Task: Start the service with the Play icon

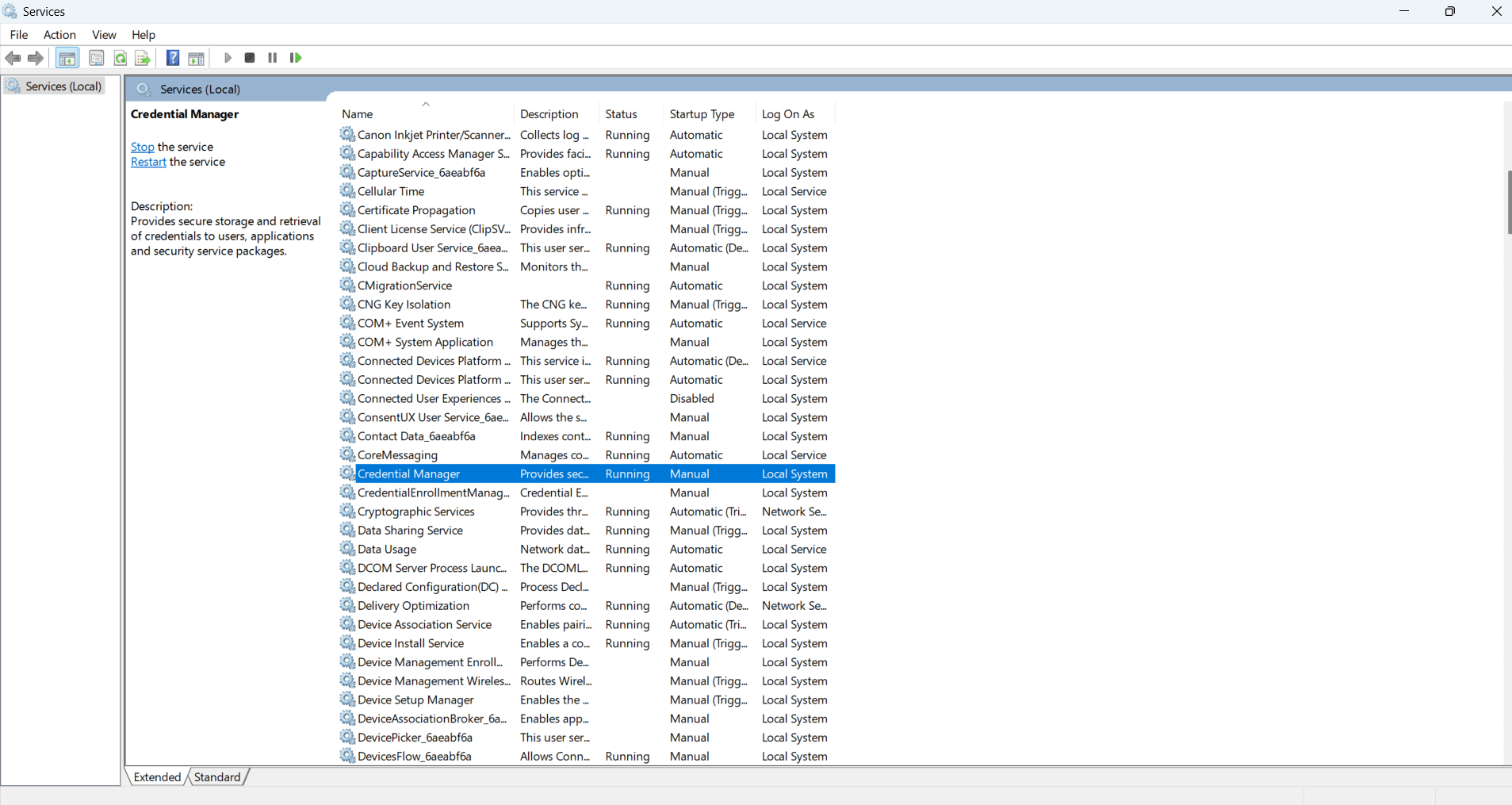Action: click(228, 58)
